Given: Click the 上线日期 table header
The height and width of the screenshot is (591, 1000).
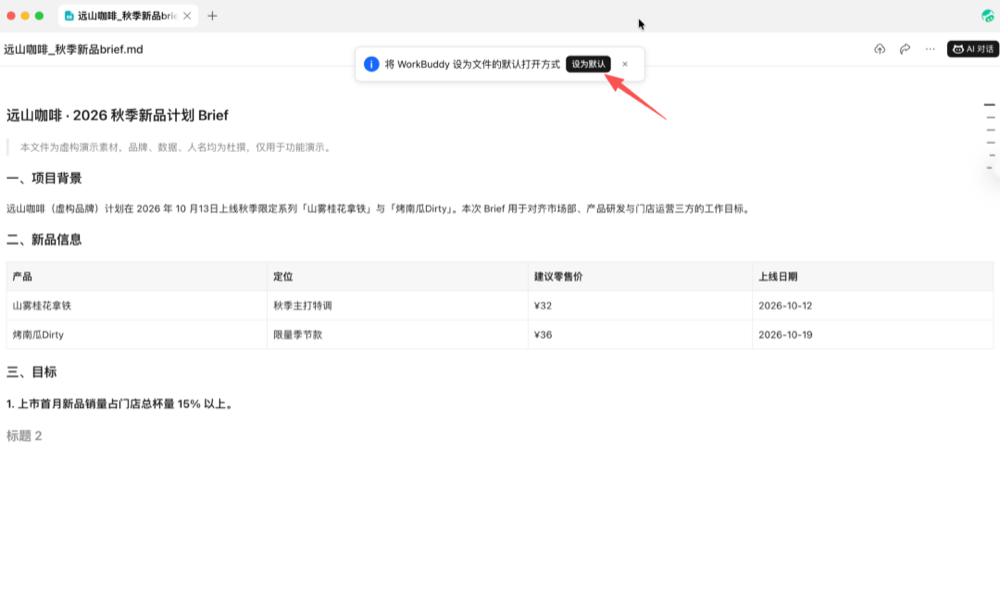Looking at the screenshot, I should tap(872, 276).
